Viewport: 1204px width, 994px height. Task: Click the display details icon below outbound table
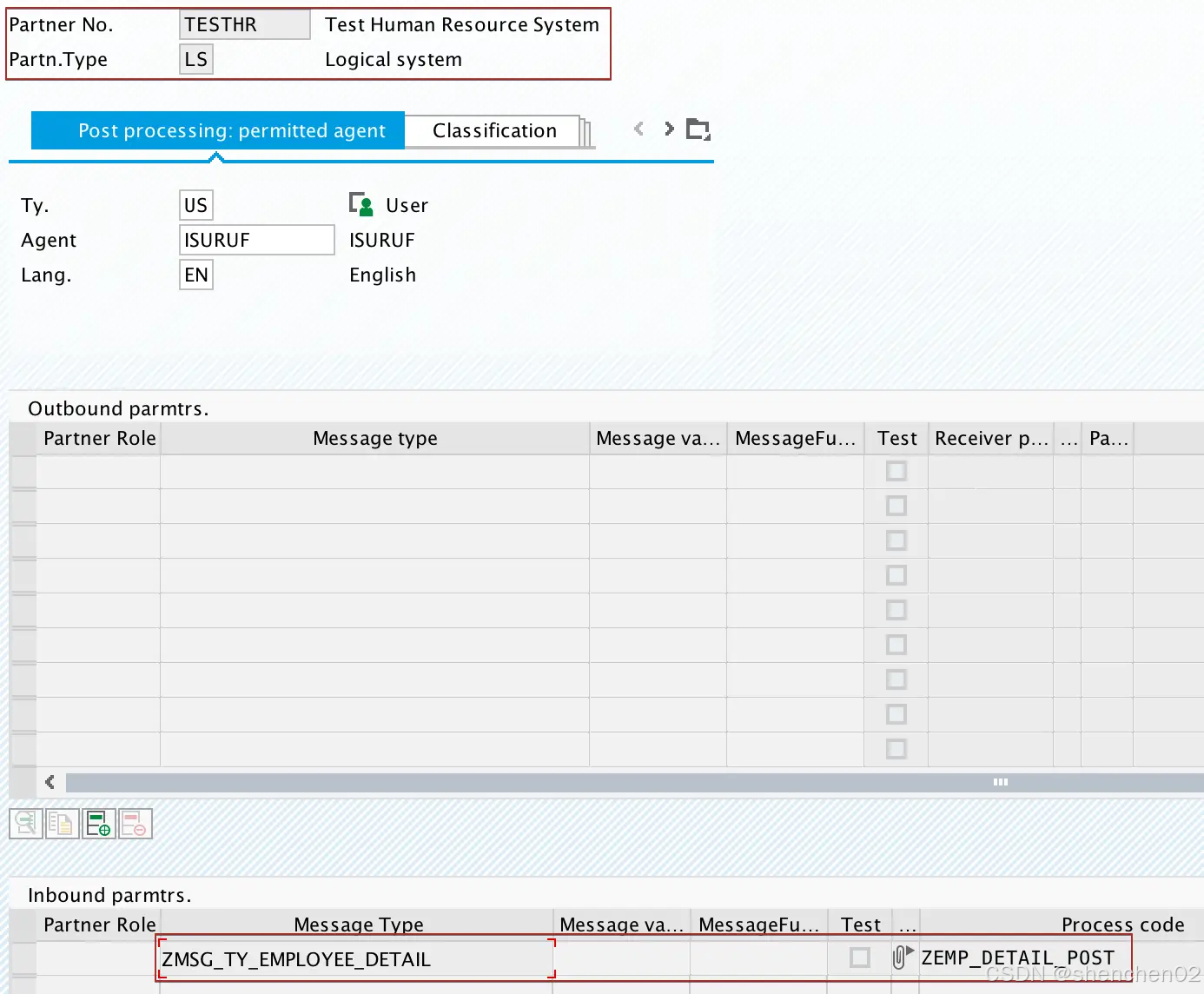coord(25,823)
